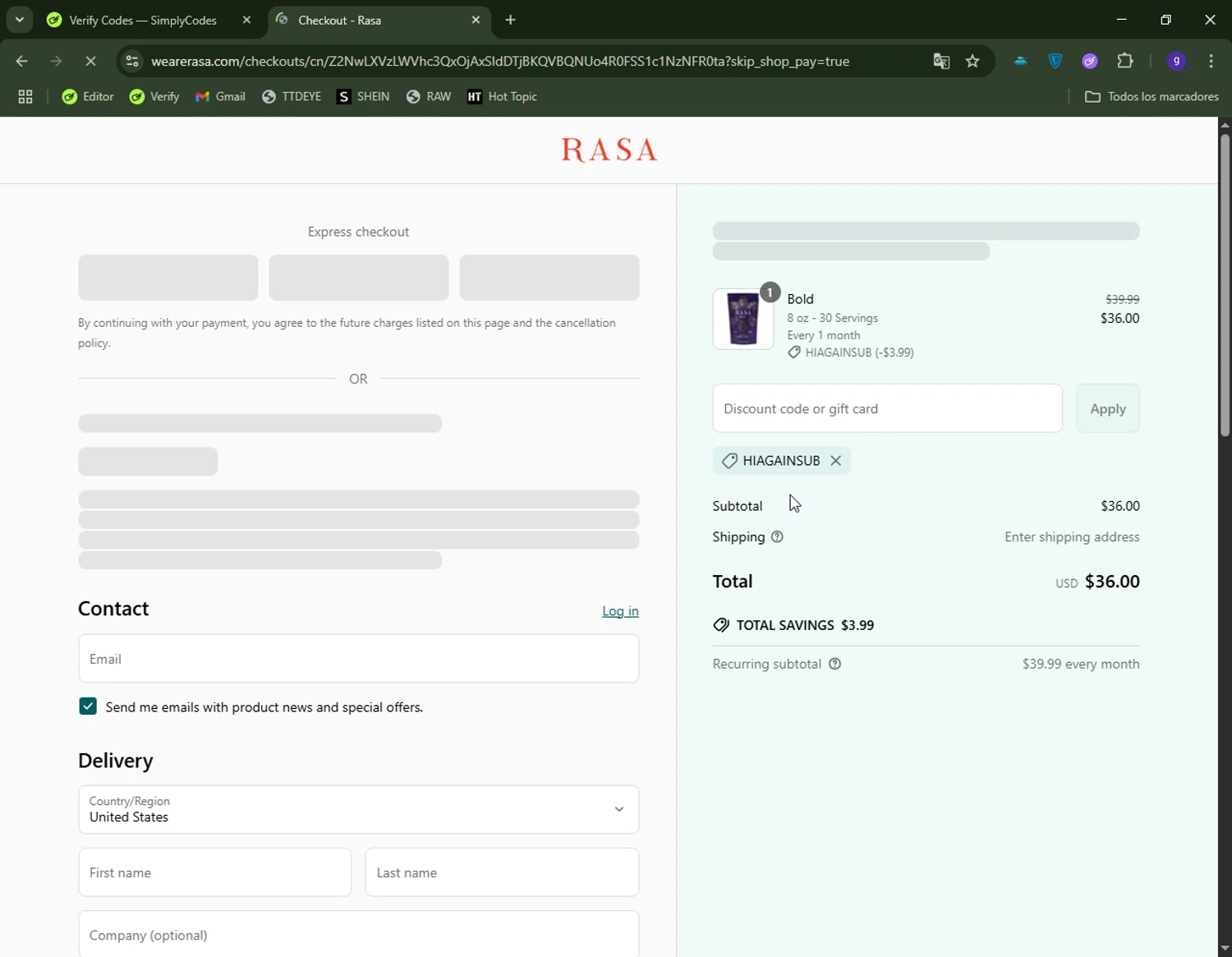The image size is (1232, 957).
Task: Open the TTDEYE bookmark
Action: click(x=292, y=97)
